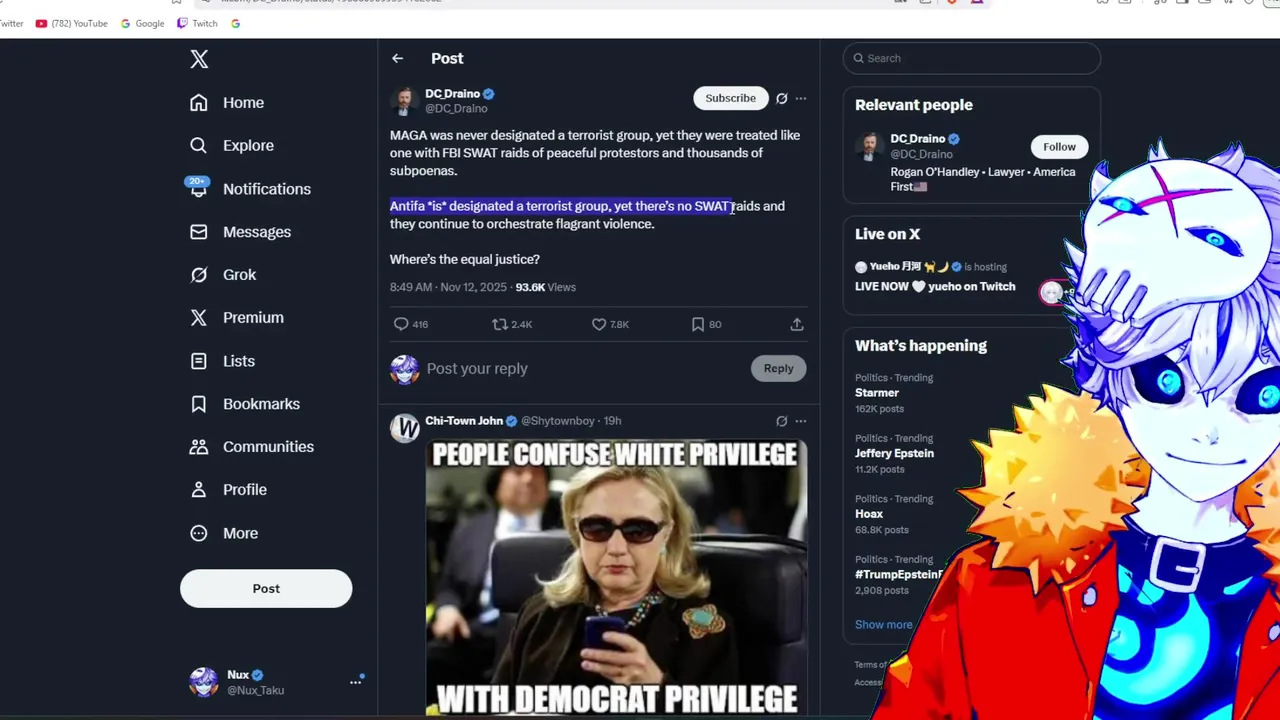Expand the Nux account menu dots

coord(355,682)
